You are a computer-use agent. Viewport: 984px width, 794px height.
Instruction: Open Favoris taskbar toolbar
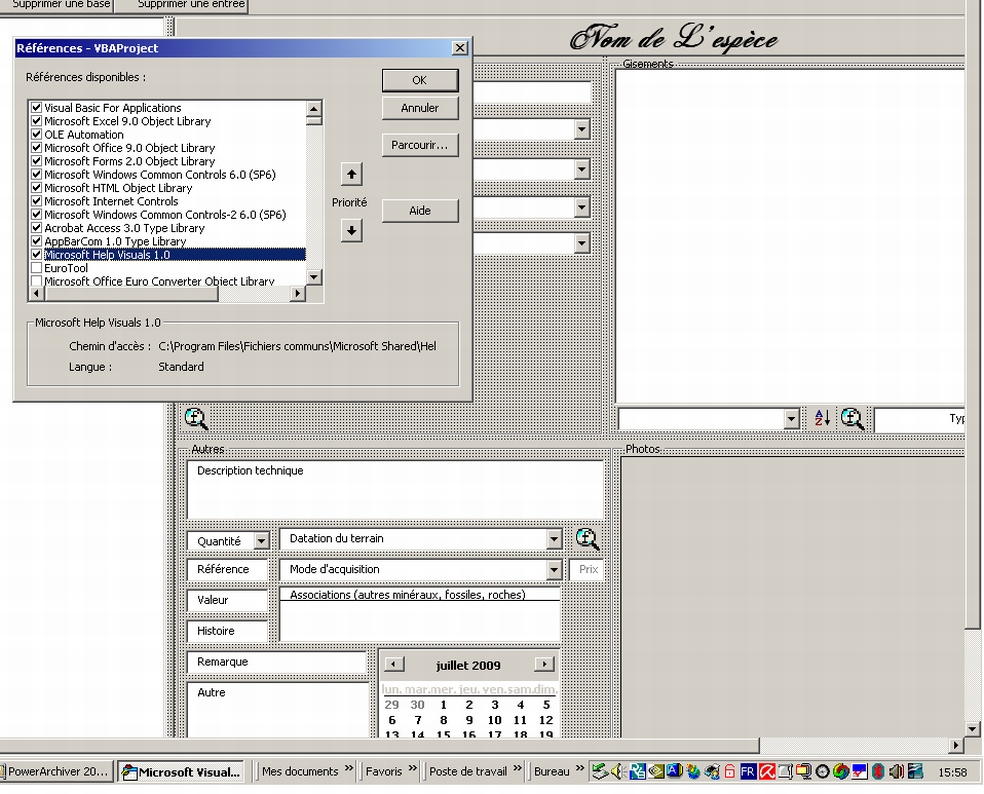coord(383,771)
